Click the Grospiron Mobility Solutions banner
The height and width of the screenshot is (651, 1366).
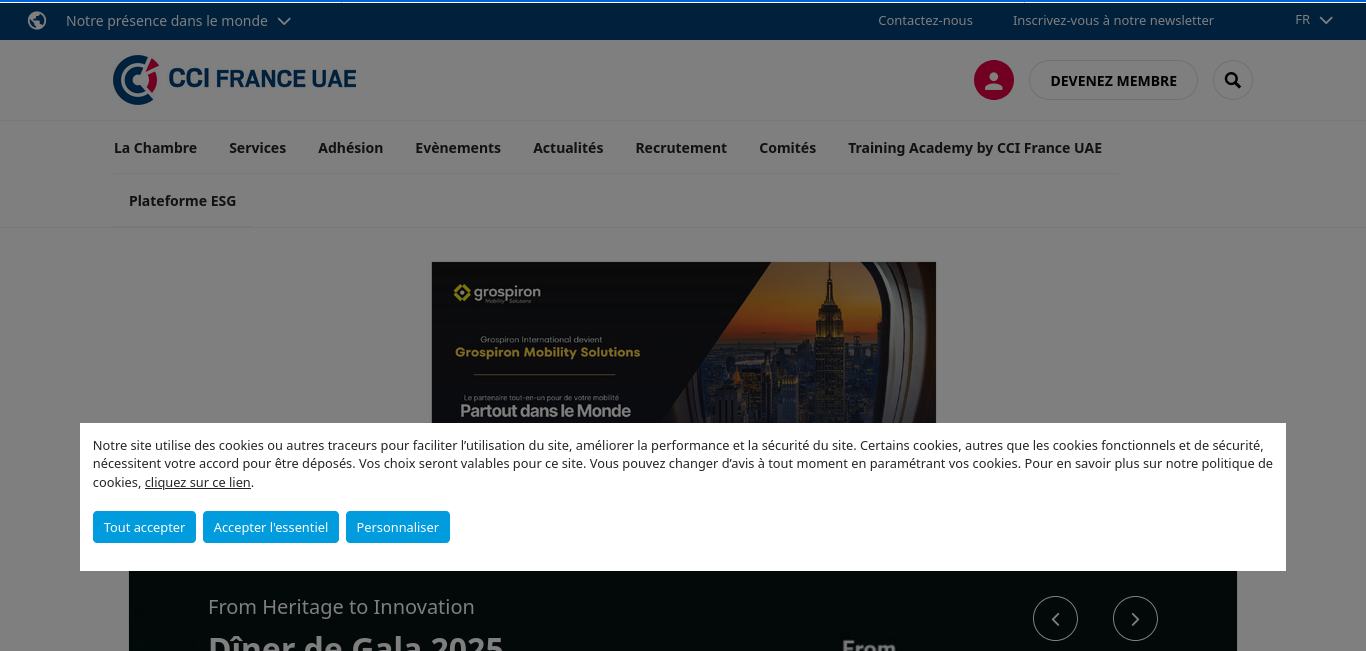click(x=684, y=342)
